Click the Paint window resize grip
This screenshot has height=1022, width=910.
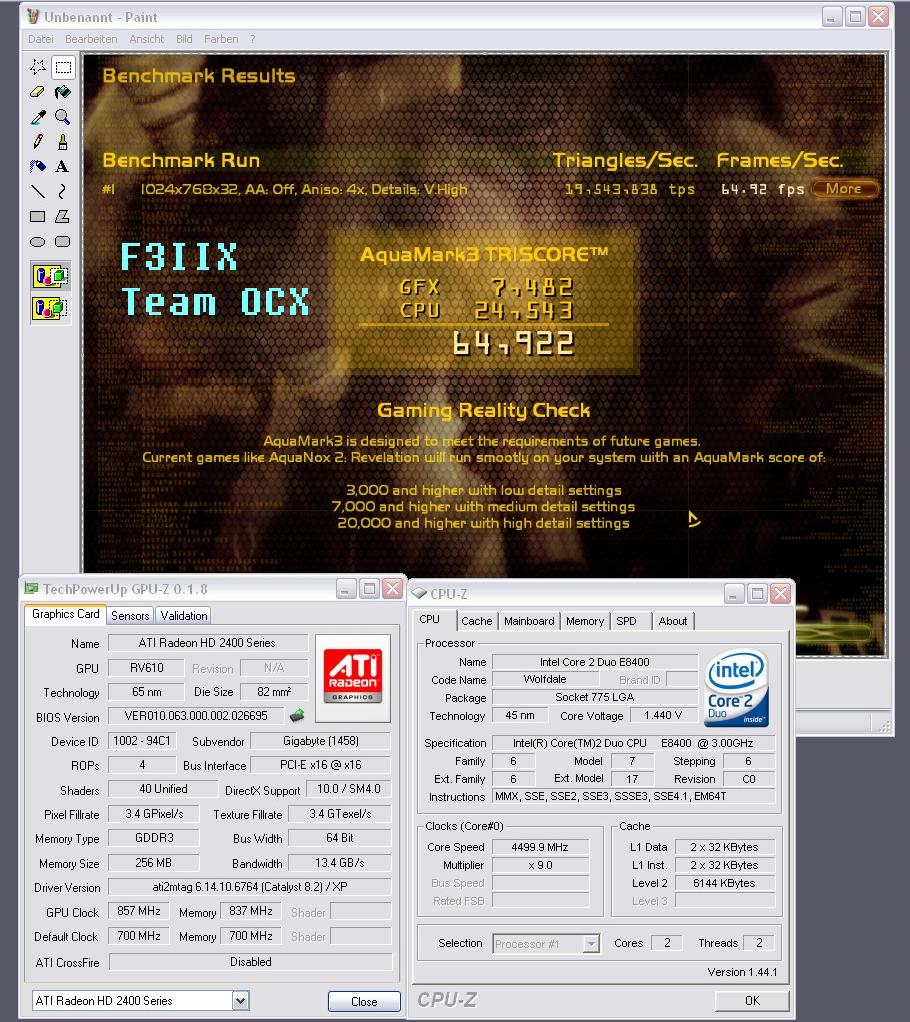pos(884,727)
